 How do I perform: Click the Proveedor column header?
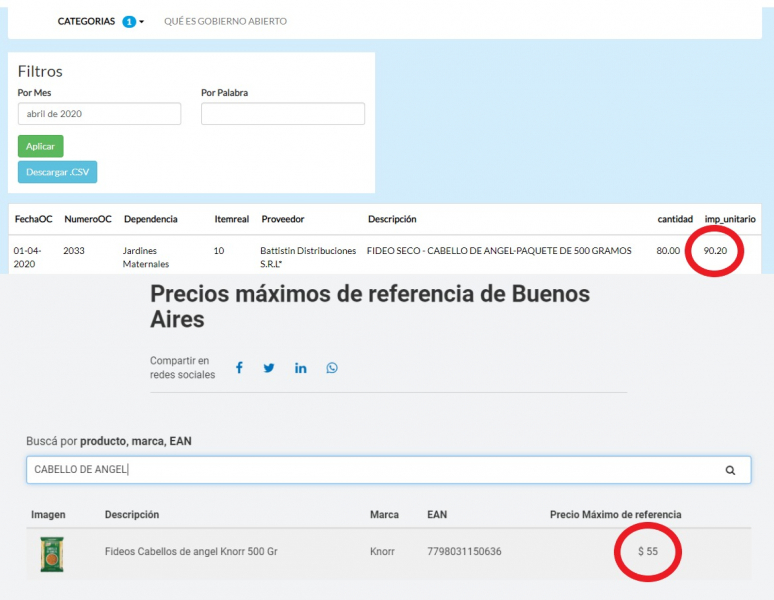[283, 219]
